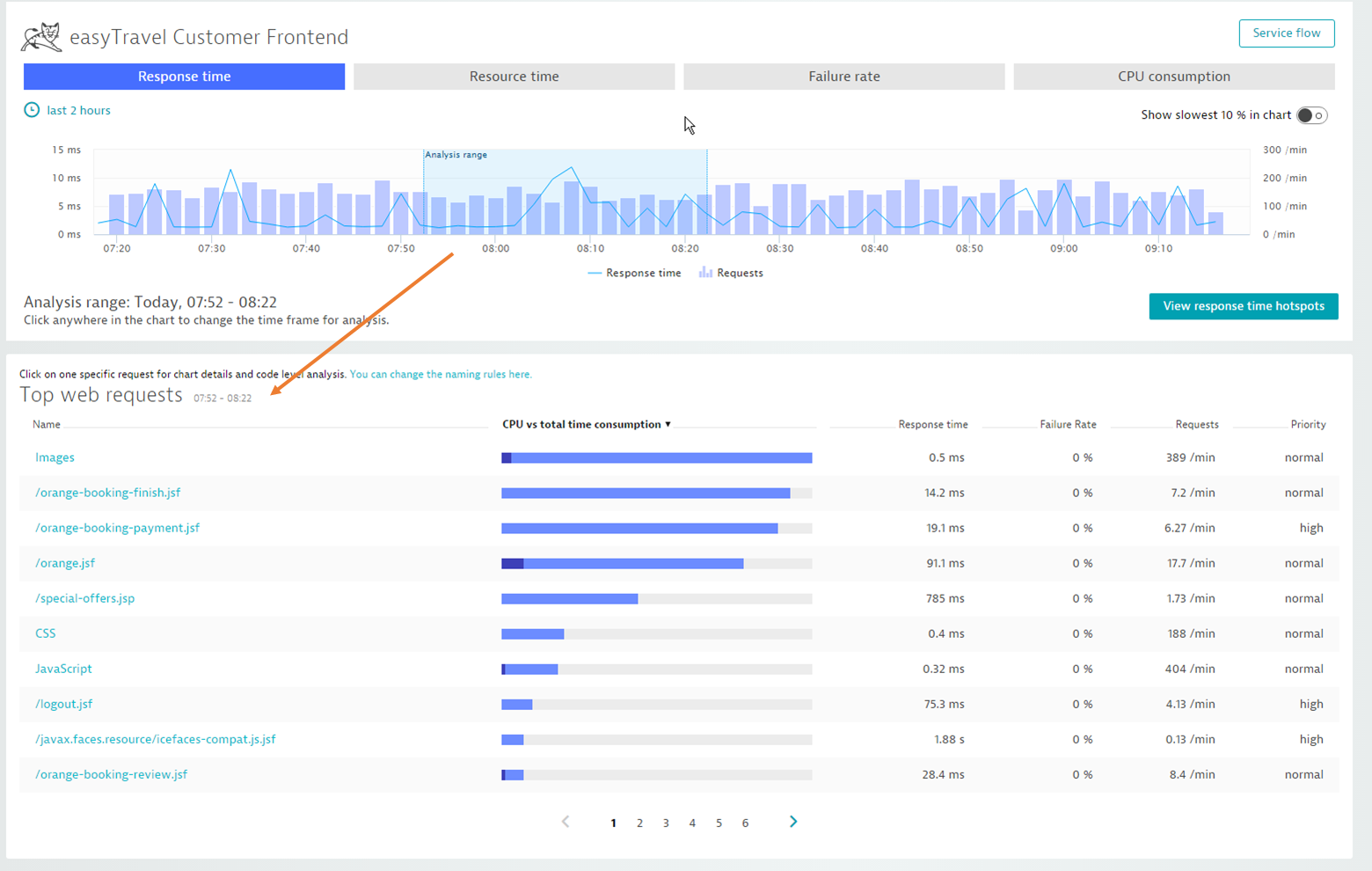Screen dimensions: 1372x871
Task: Open the Images request
Action: coord(55,457)
